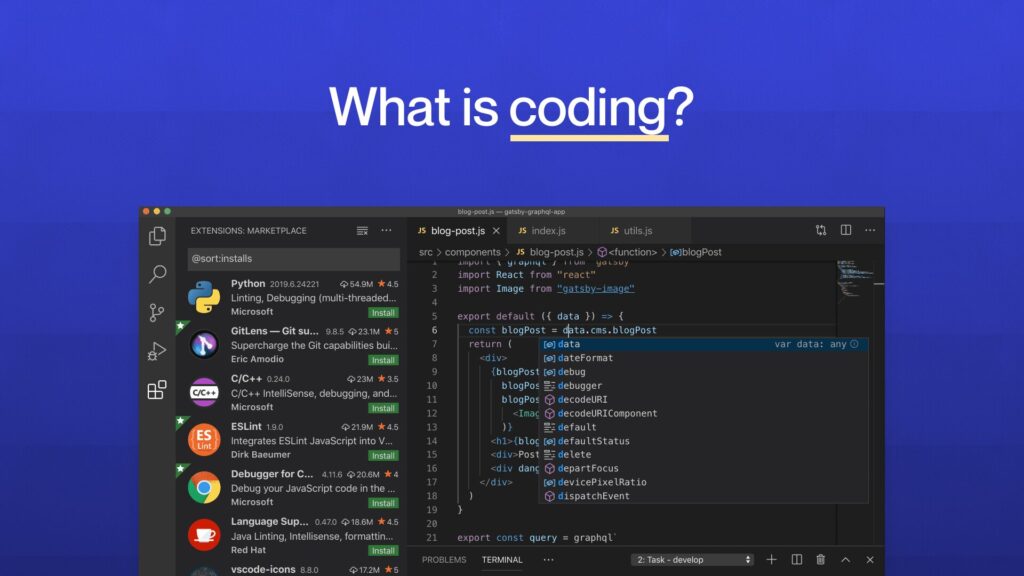Install the GitLens extension

pyautogui.click(x=383, y=360)
